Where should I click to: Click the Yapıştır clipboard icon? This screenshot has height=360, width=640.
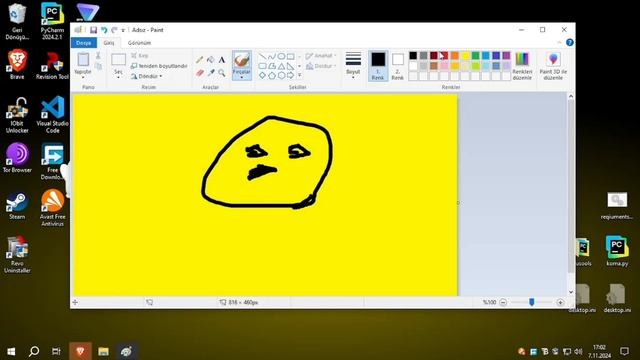click(x=83, y=60)
